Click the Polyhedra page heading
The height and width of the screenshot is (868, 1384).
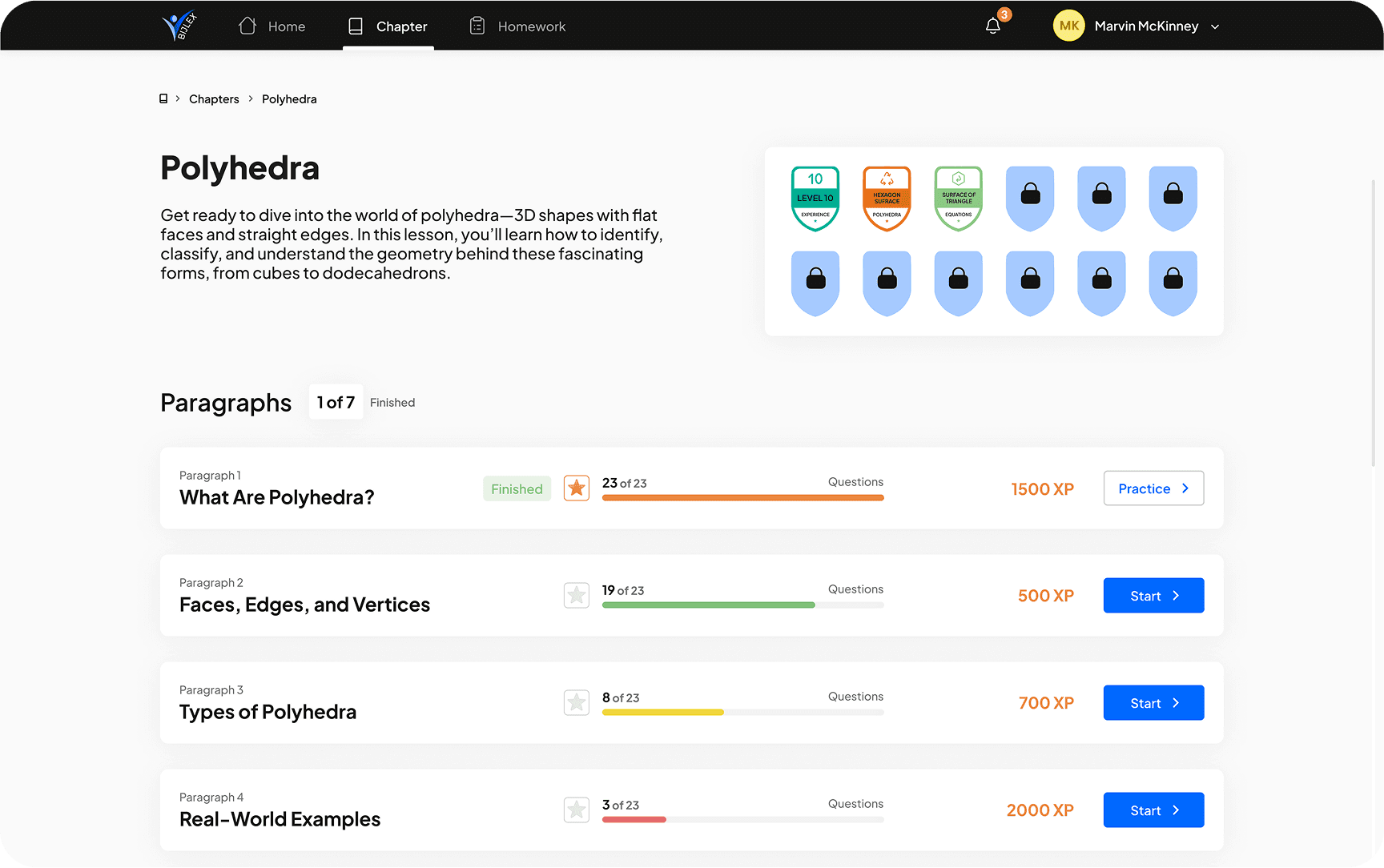[239, 168]
